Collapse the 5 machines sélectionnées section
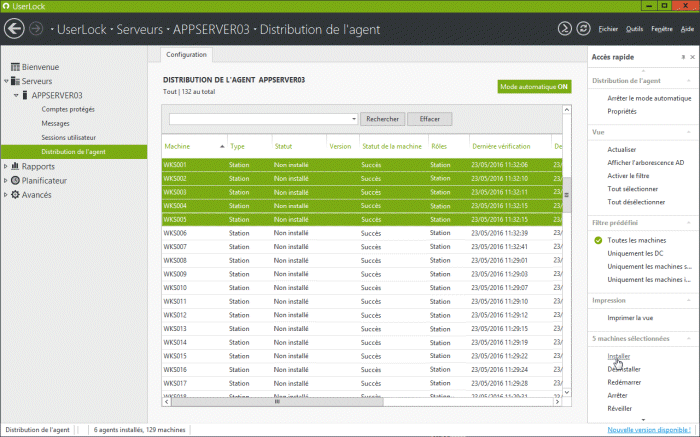Viewport: 700px width, 437px height. coord(688,339)
